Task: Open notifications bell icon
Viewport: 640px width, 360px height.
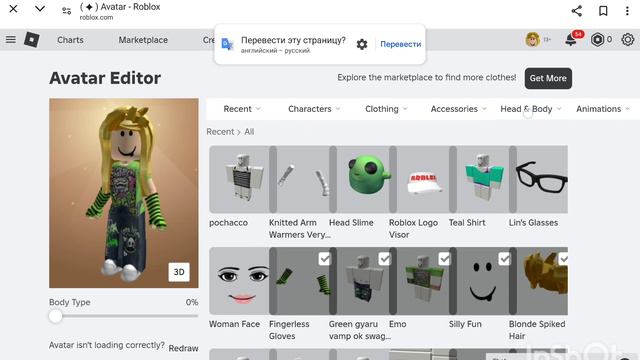Action: (x=571, y=40)
